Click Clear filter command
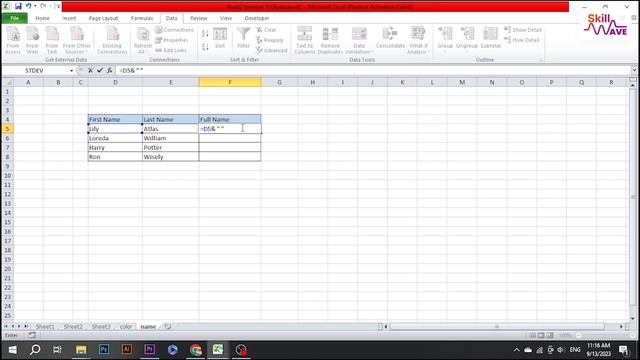The image size is (640, 360). click(267, 30)
